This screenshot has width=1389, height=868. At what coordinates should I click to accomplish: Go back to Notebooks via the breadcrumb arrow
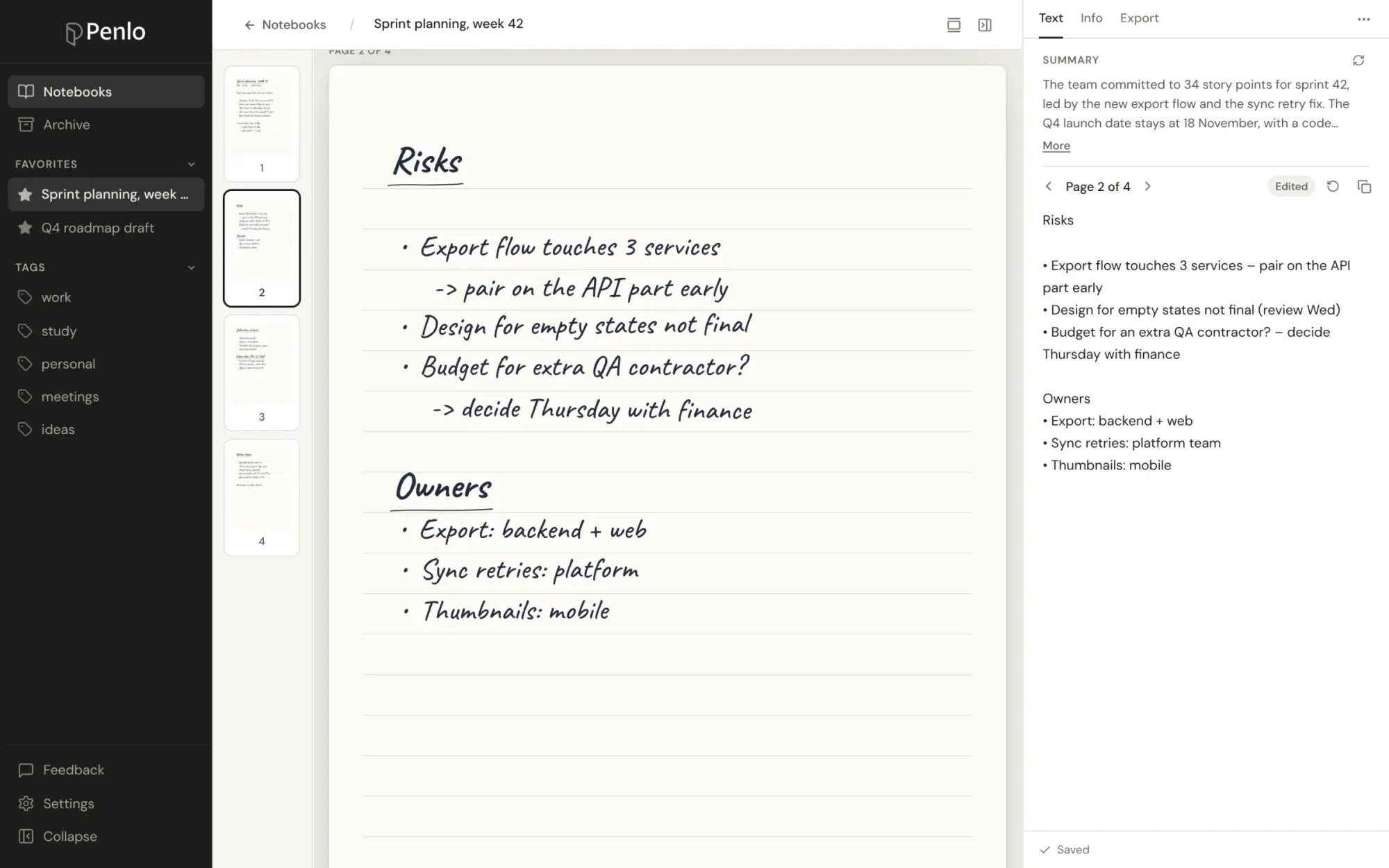click(249, 25)
